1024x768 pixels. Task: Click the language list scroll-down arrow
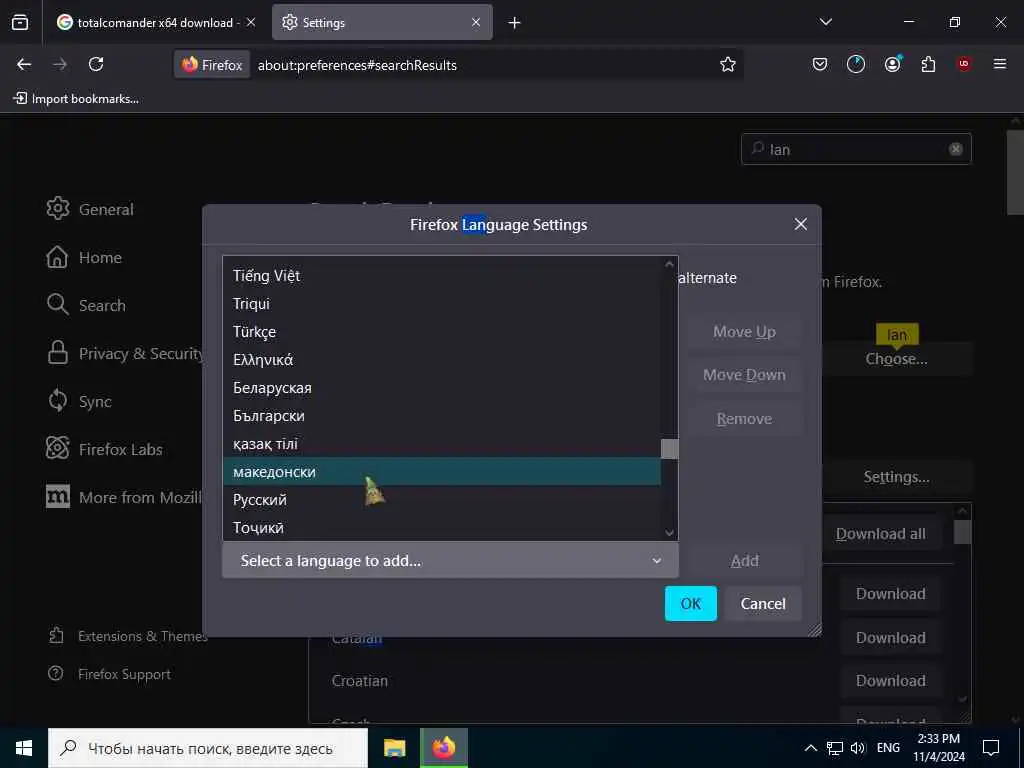click(x=669, y=533)
